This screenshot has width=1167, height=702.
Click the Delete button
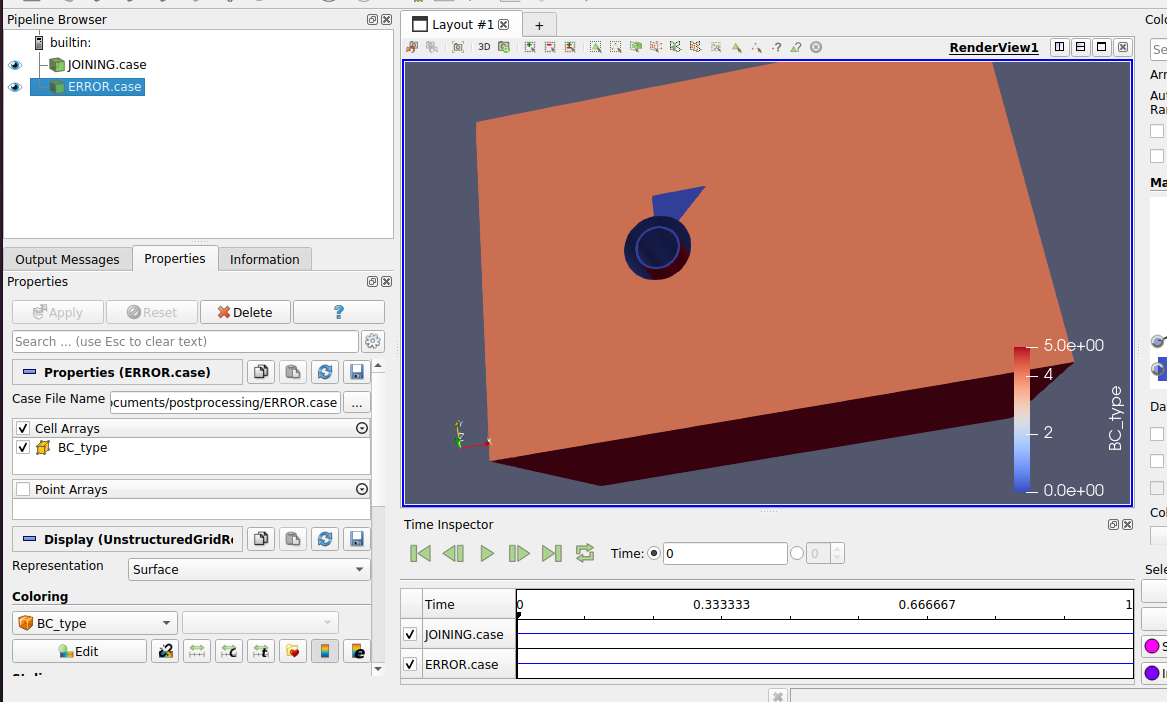point(245,312)
